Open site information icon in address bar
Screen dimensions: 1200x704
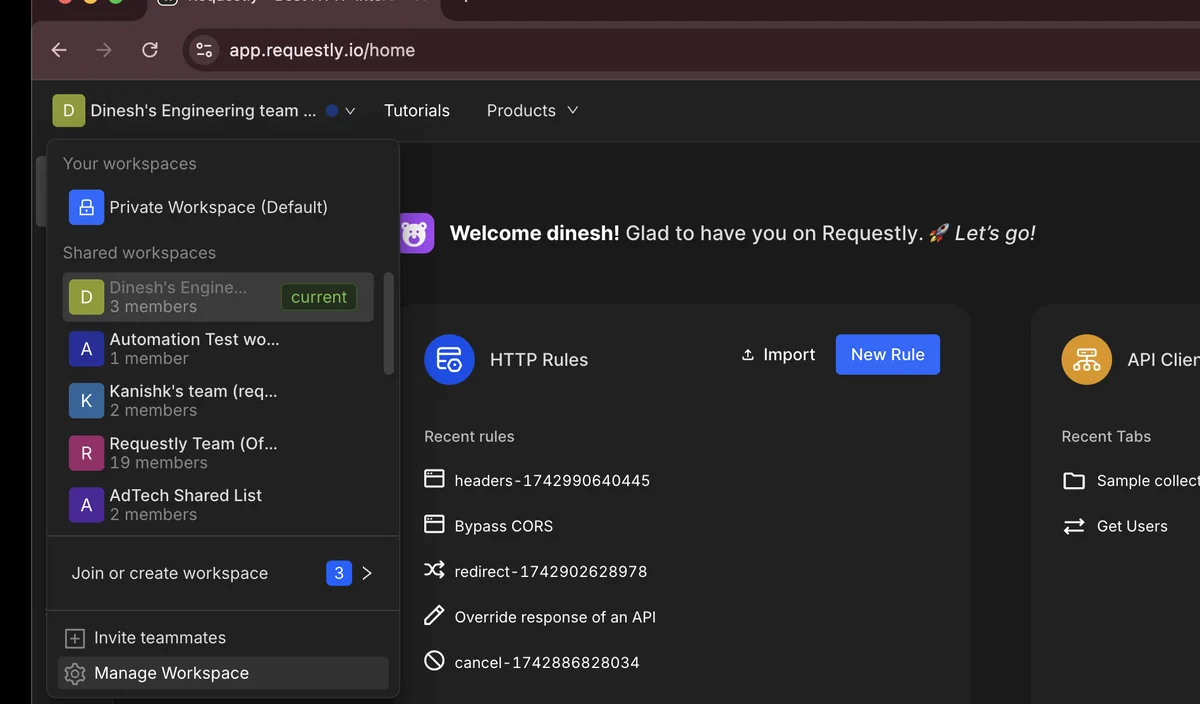204,50
